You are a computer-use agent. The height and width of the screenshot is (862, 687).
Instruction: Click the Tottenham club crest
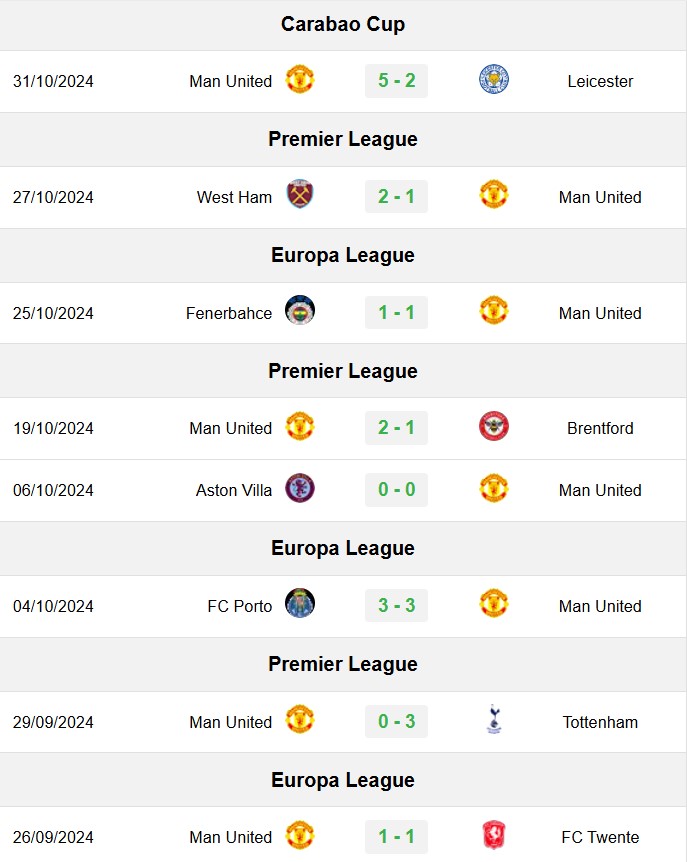(494, 719)
